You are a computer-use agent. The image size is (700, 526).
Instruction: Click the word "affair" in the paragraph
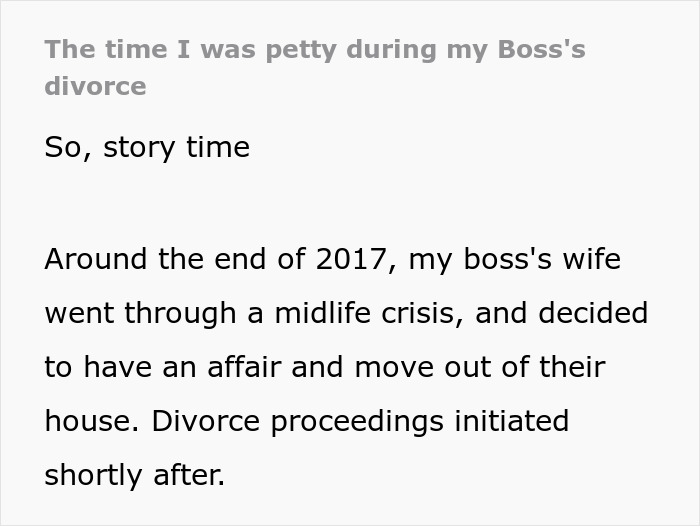coord(244,368)
